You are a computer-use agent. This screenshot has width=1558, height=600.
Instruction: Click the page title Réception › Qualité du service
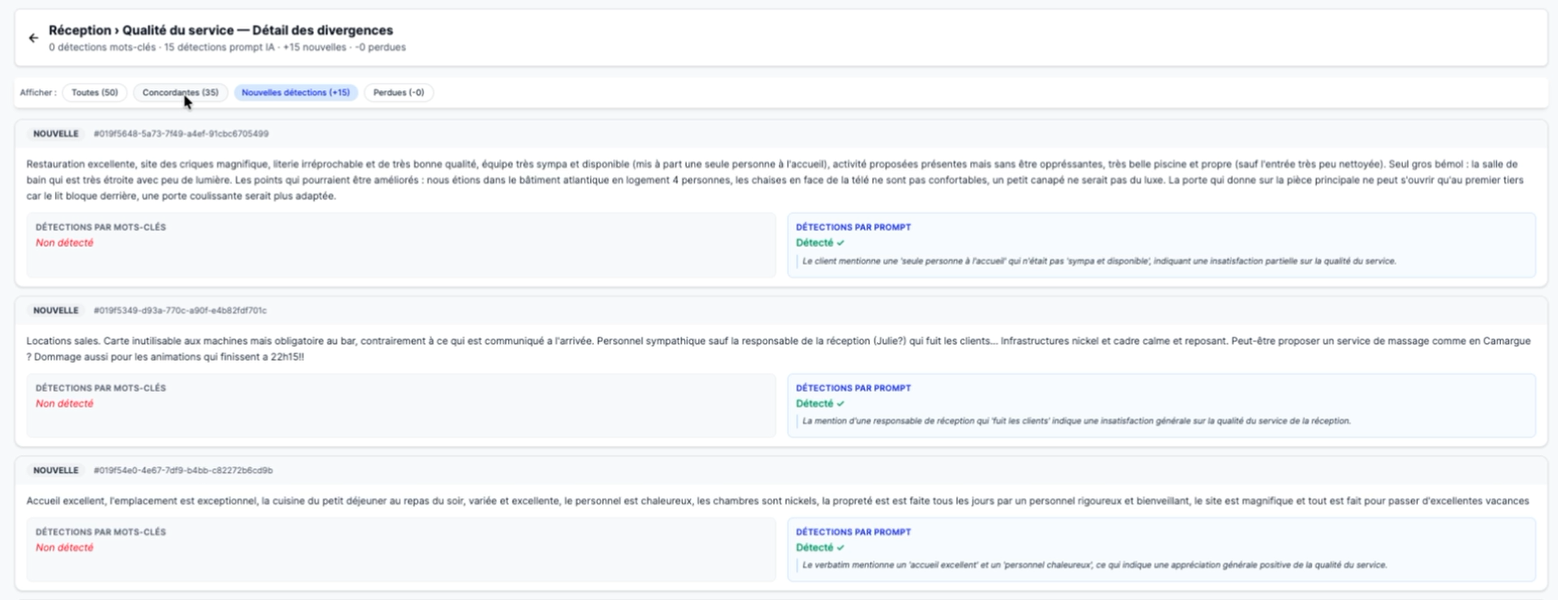click(221, 31)
